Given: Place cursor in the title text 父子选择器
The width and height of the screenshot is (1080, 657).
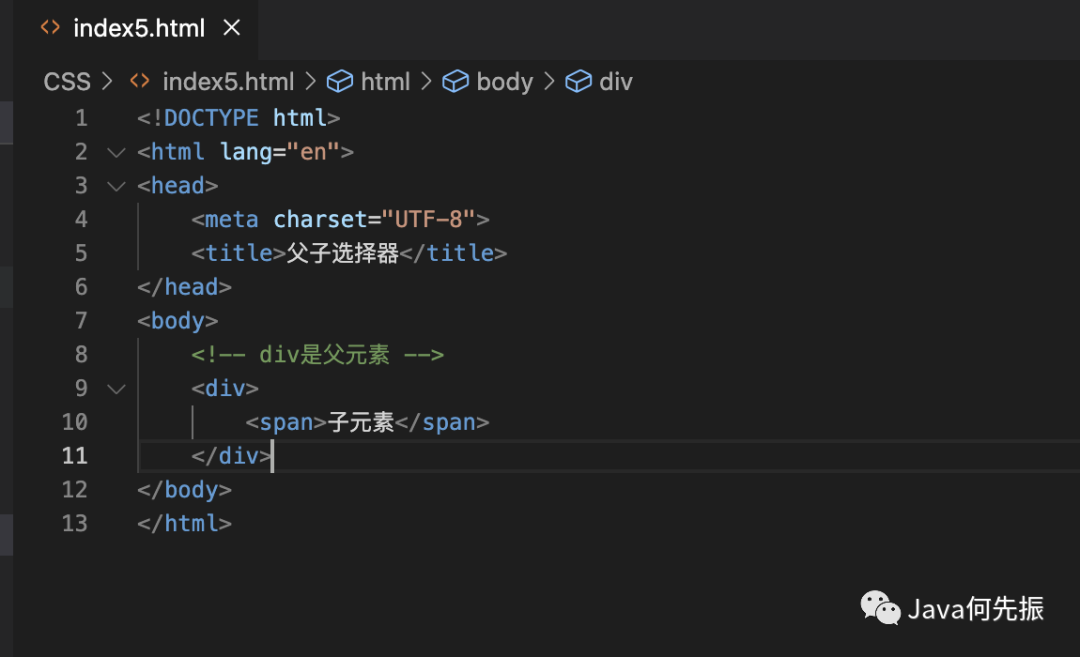Looking at the screenshot, I should (x=342, y=253).
